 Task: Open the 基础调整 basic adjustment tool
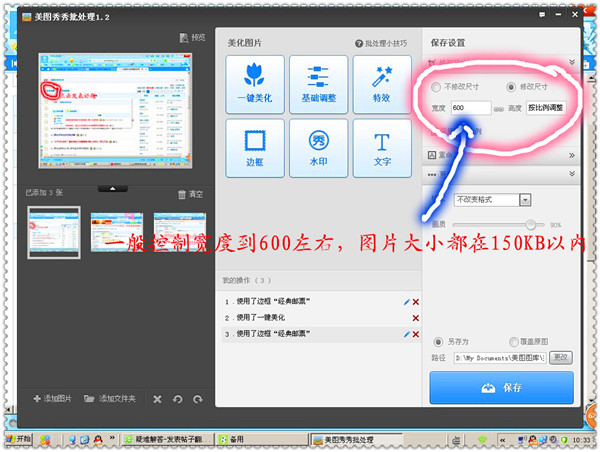318,85
